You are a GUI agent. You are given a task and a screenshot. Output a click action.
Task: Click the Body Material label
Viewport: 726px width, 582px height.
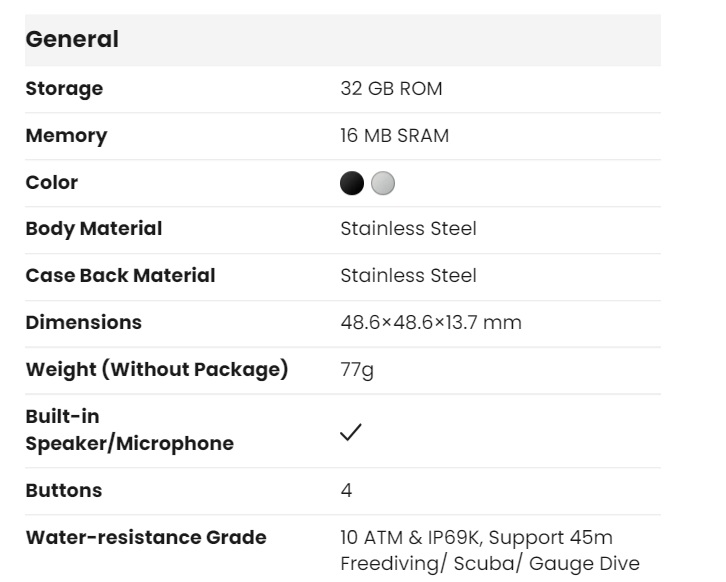[93, 229]
